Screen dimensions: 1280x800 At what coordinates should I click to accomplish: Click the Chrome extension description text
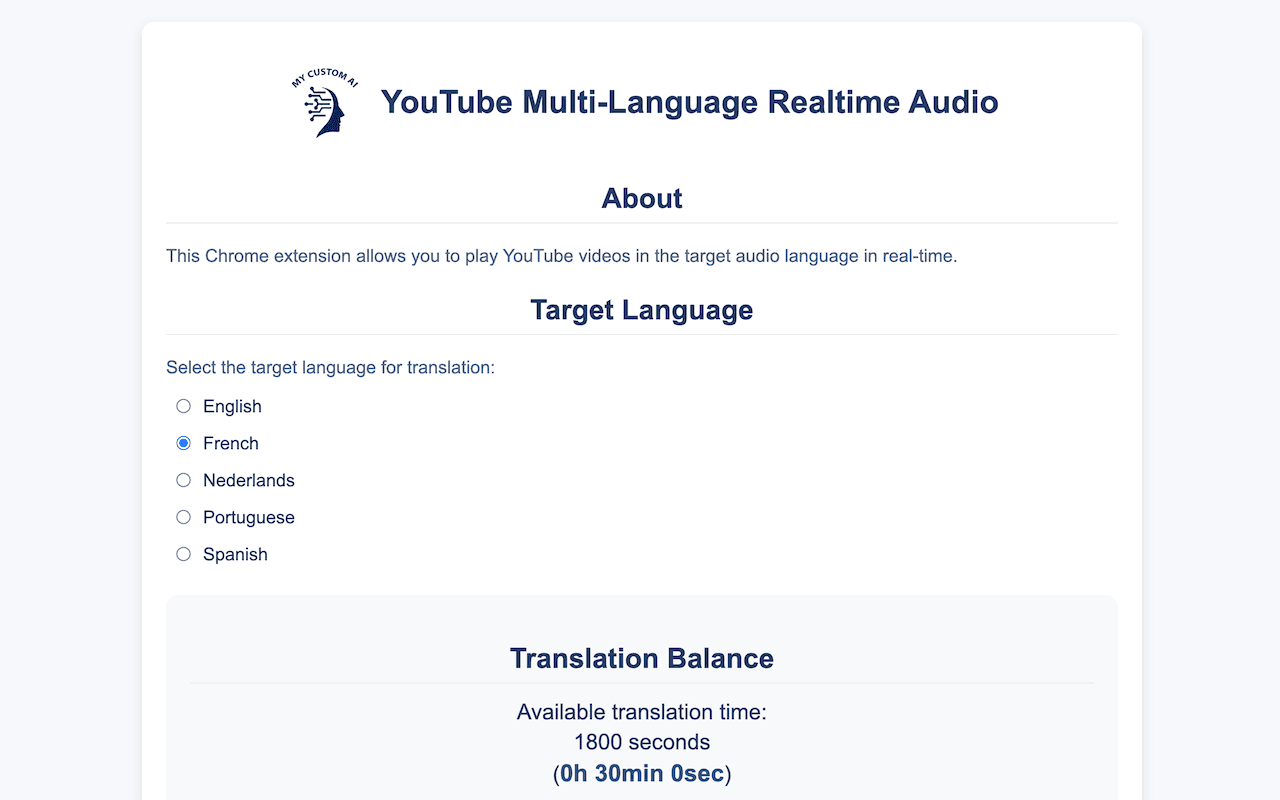tap(561, 256)
